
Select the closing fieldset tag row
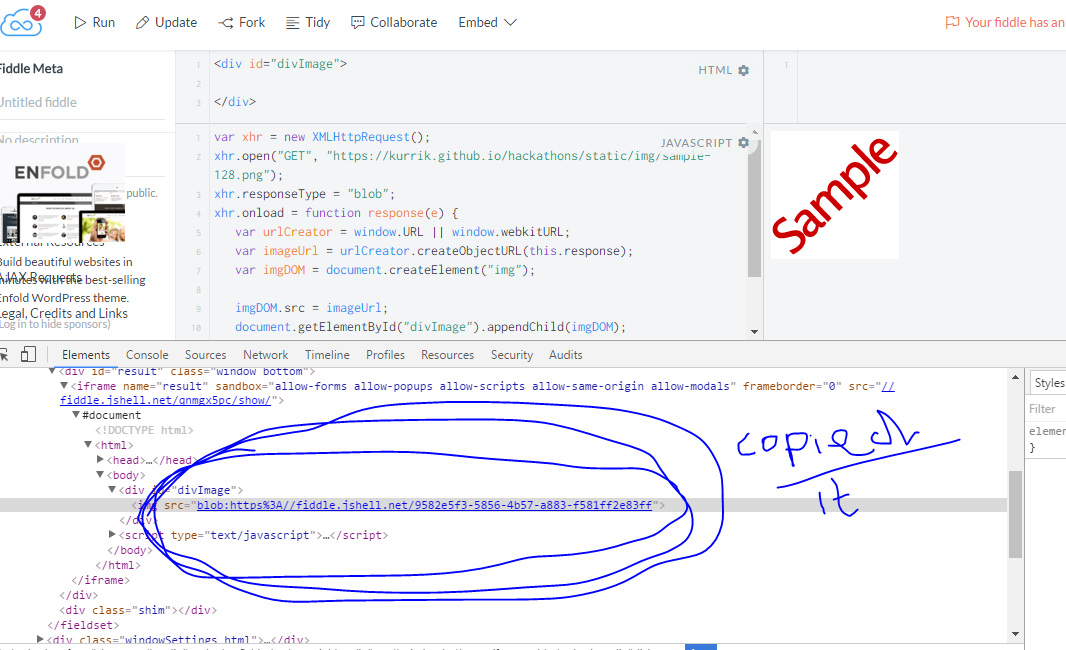tap(83, 625)
